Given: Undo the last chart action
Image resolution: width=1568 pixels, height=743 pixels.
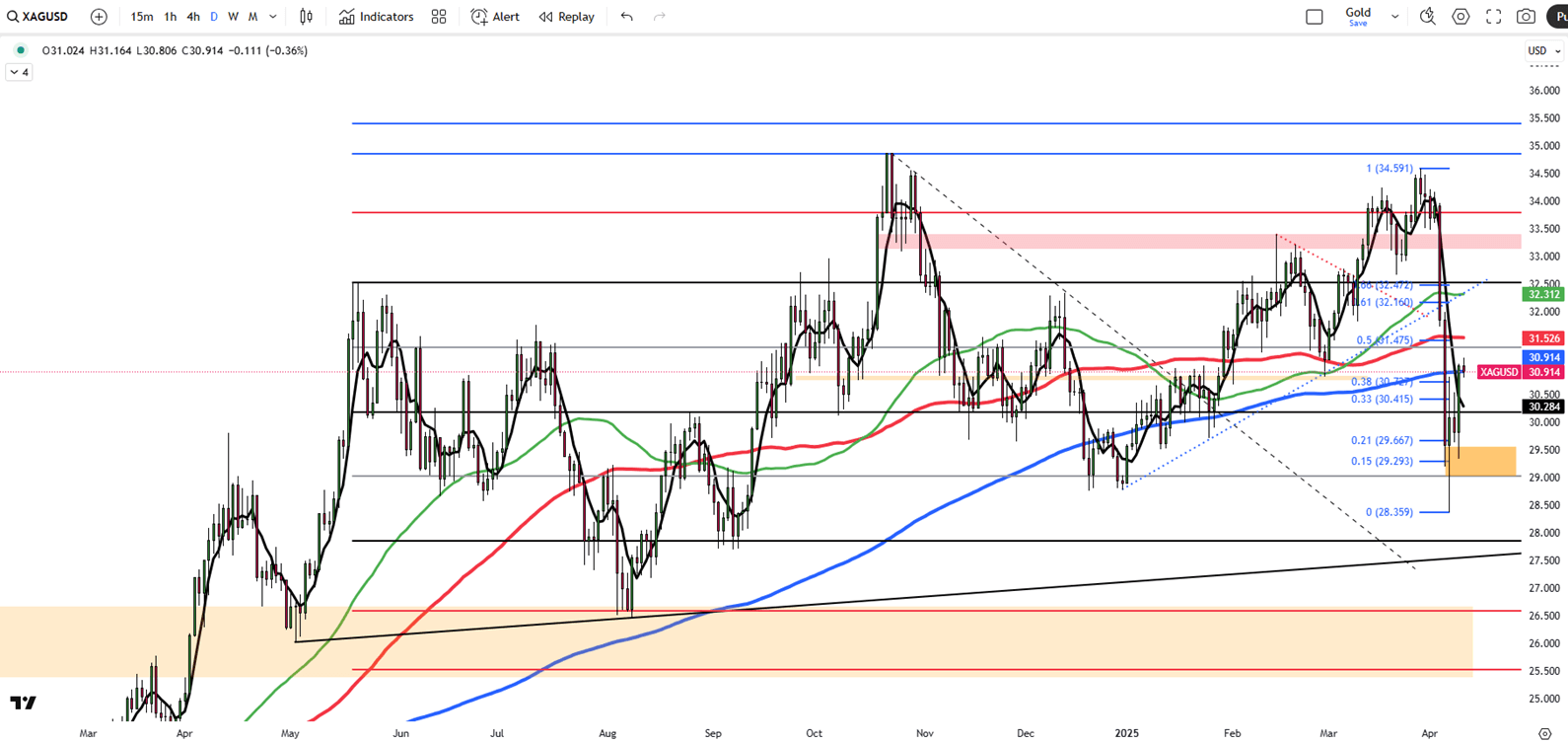Looking at the screenshot, I should pos(627,17).
